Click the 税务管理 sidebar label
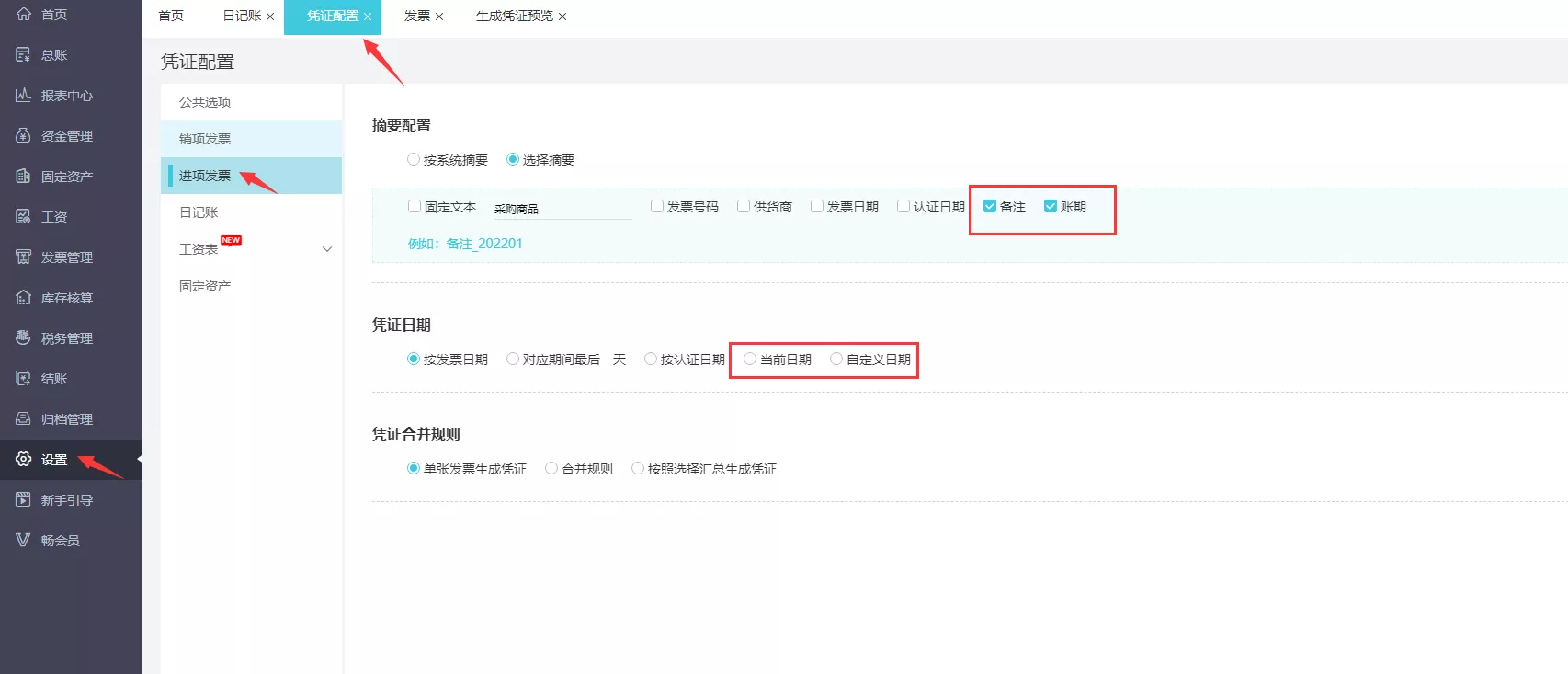This screenshot has height=674, width=1568. pos(67,338)
